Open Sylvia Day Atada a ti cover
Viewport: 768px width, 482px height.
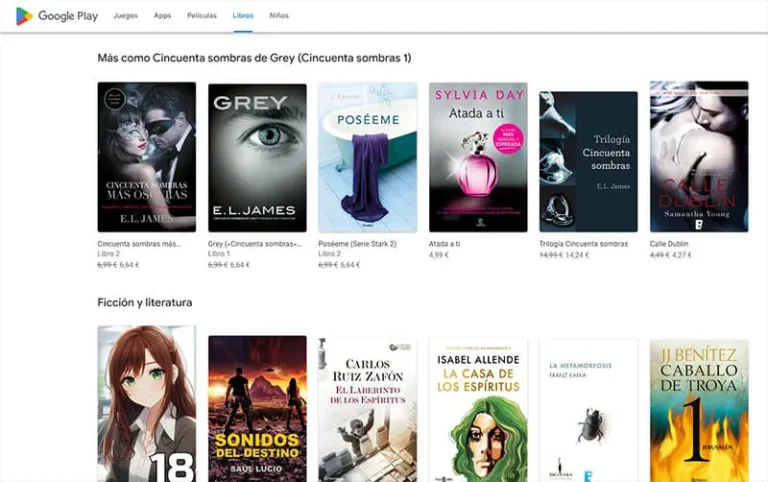(x=478, y=157)
